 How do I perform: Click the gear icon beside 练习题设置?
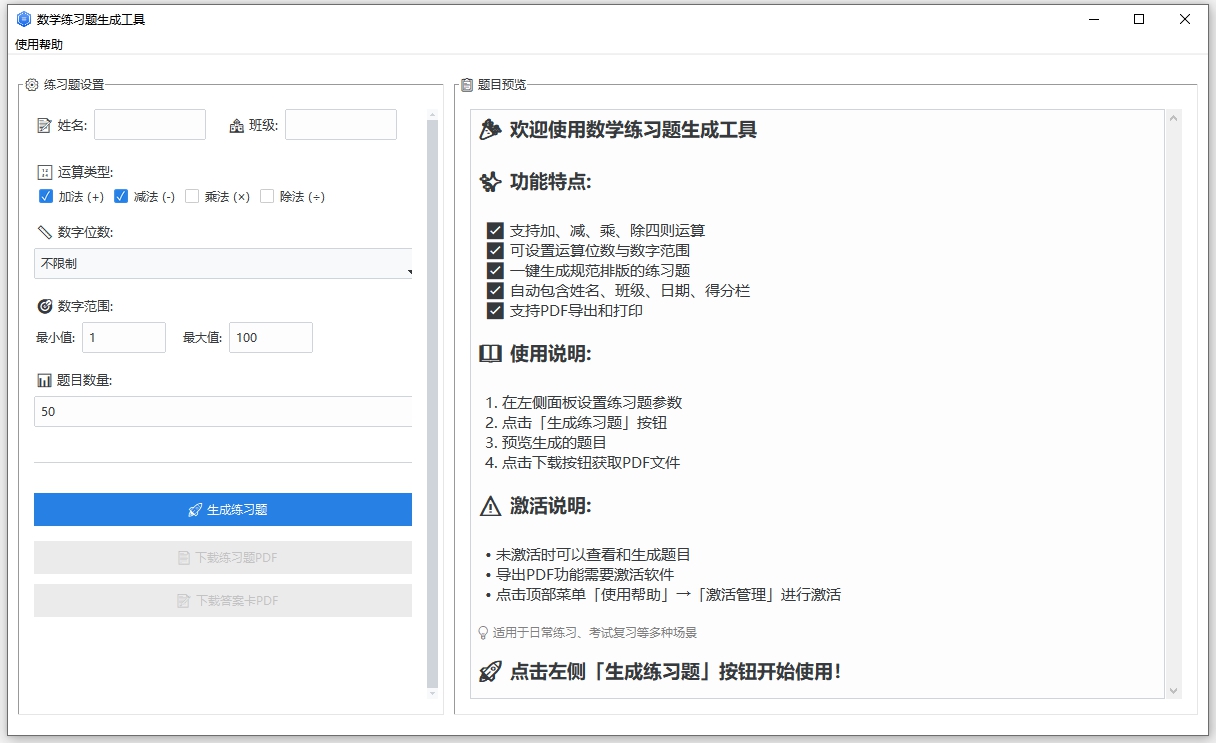[x=31, y=85]
